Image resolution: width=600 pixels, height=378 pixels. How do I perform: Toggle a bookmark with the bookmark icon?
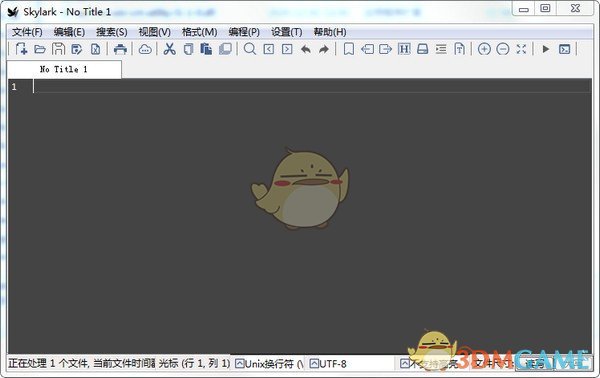pyautogui.click(x=349, y=49)
